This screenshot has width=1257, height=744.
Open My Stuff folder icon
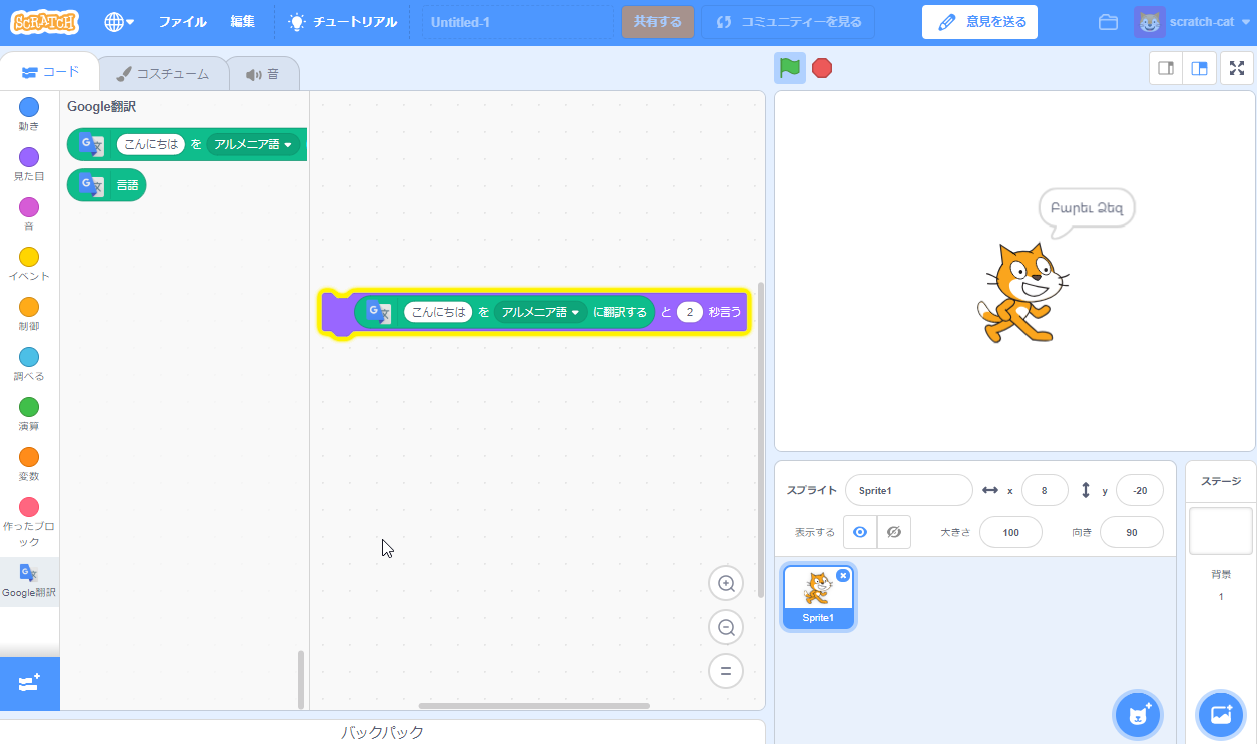(x=1108, y=22)
